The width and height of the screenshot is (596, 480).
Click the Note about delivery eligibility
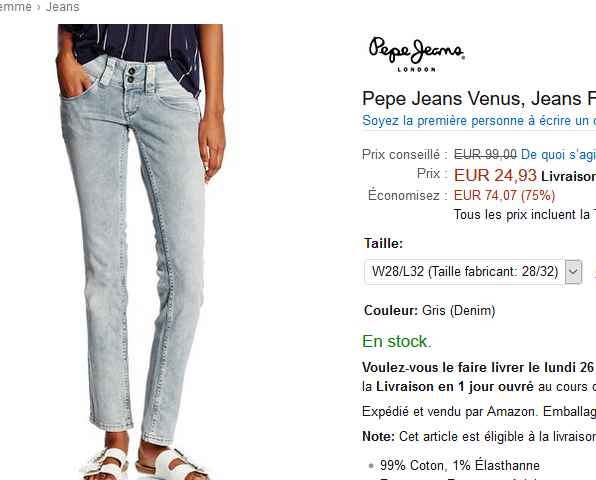tap(479, 436)
